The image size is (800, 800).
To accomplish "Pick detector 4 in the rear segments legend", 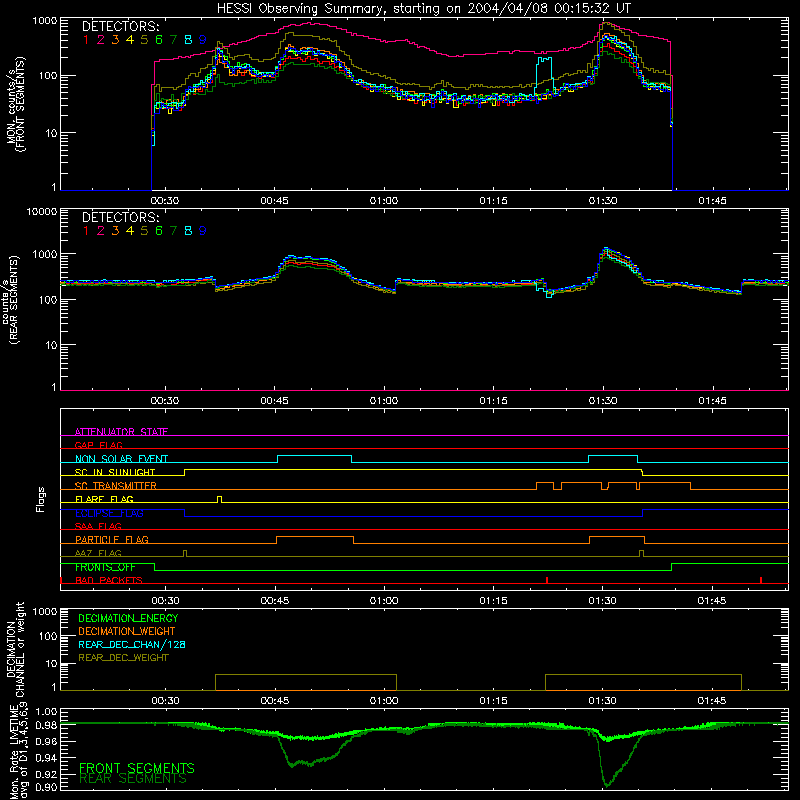I will pos(130,231).
